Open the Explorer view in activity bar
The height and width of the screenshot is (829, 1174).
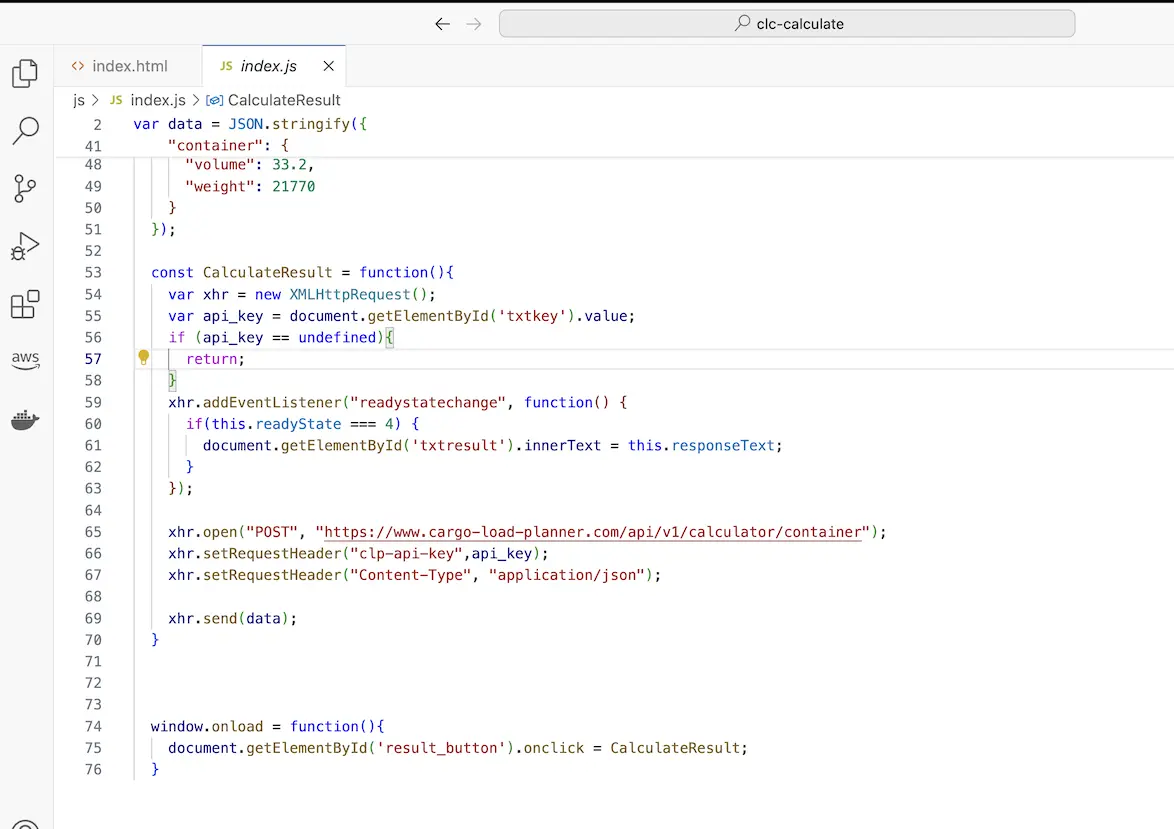tap(25, 73)
